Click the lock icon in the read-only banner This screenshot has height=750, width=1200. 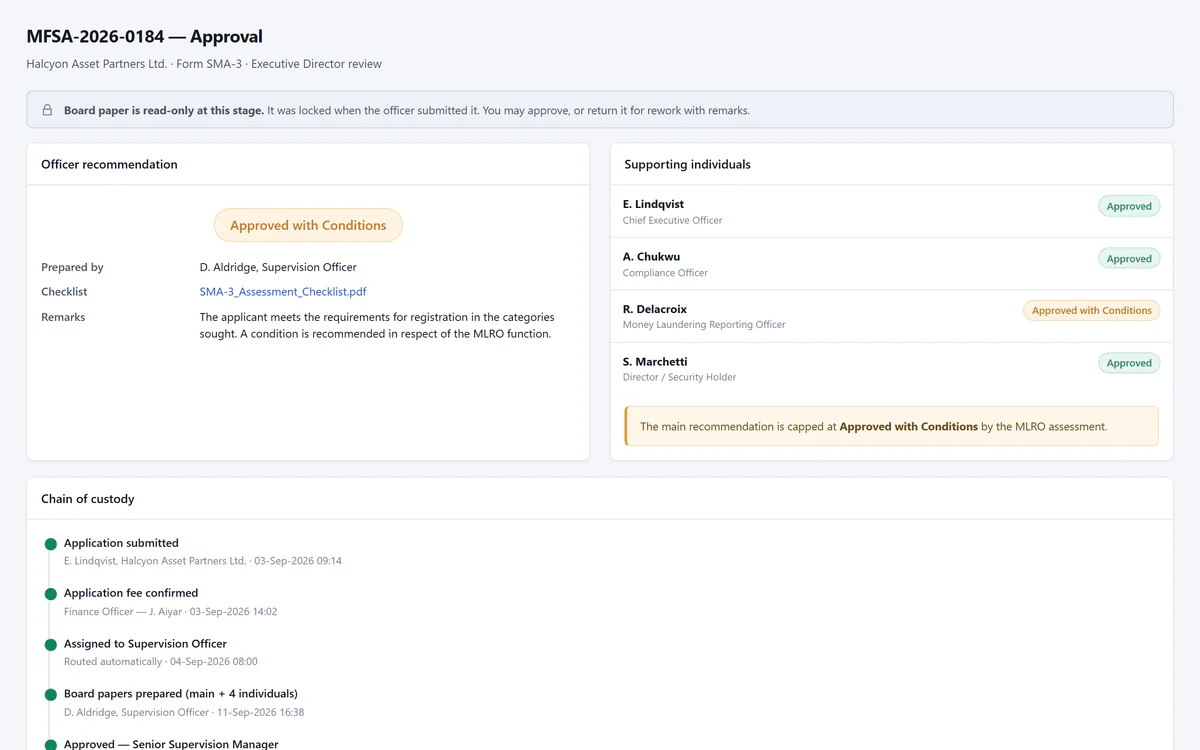coord(47,110)
